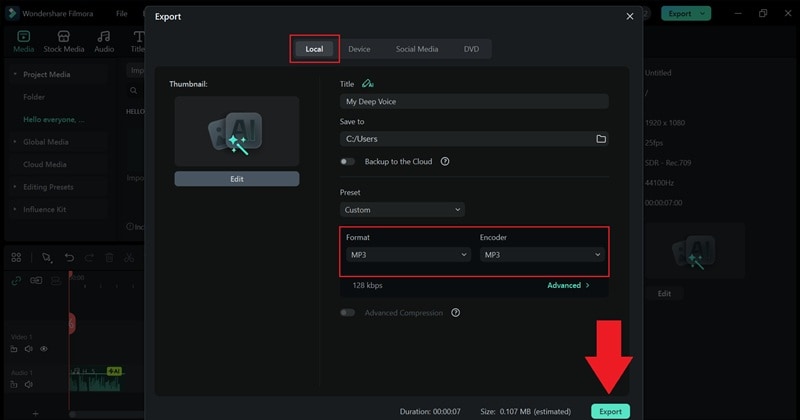Screen dimensions: 800x420
Task: Switch to the Local tab
Action: [x=314, y=49]
